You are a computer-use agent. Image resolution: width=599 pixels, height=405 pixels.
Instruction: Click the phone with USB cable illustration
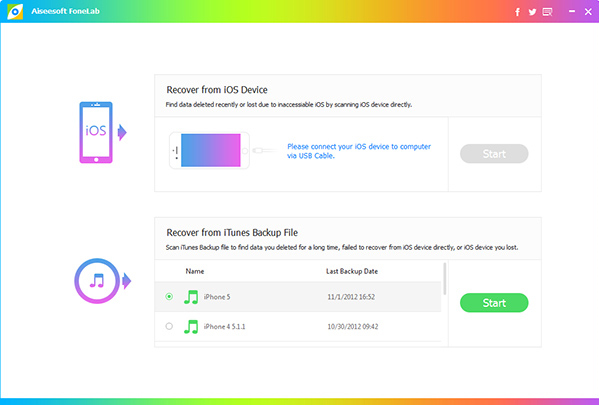tap(223, 151)
